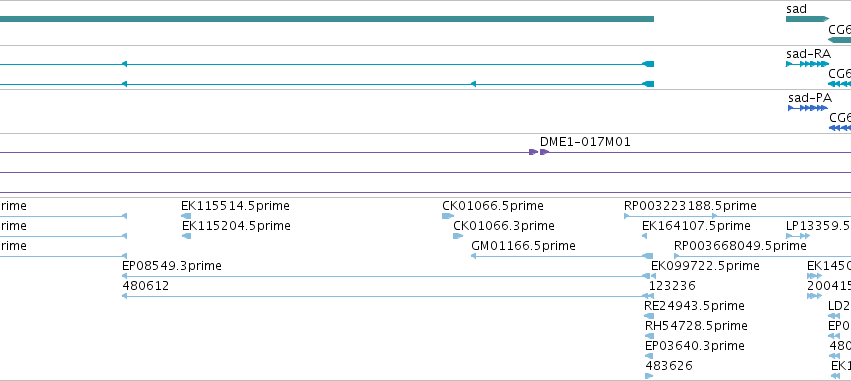
Task: Select the sad-PA protein label
Action: [x=810, y=98]
